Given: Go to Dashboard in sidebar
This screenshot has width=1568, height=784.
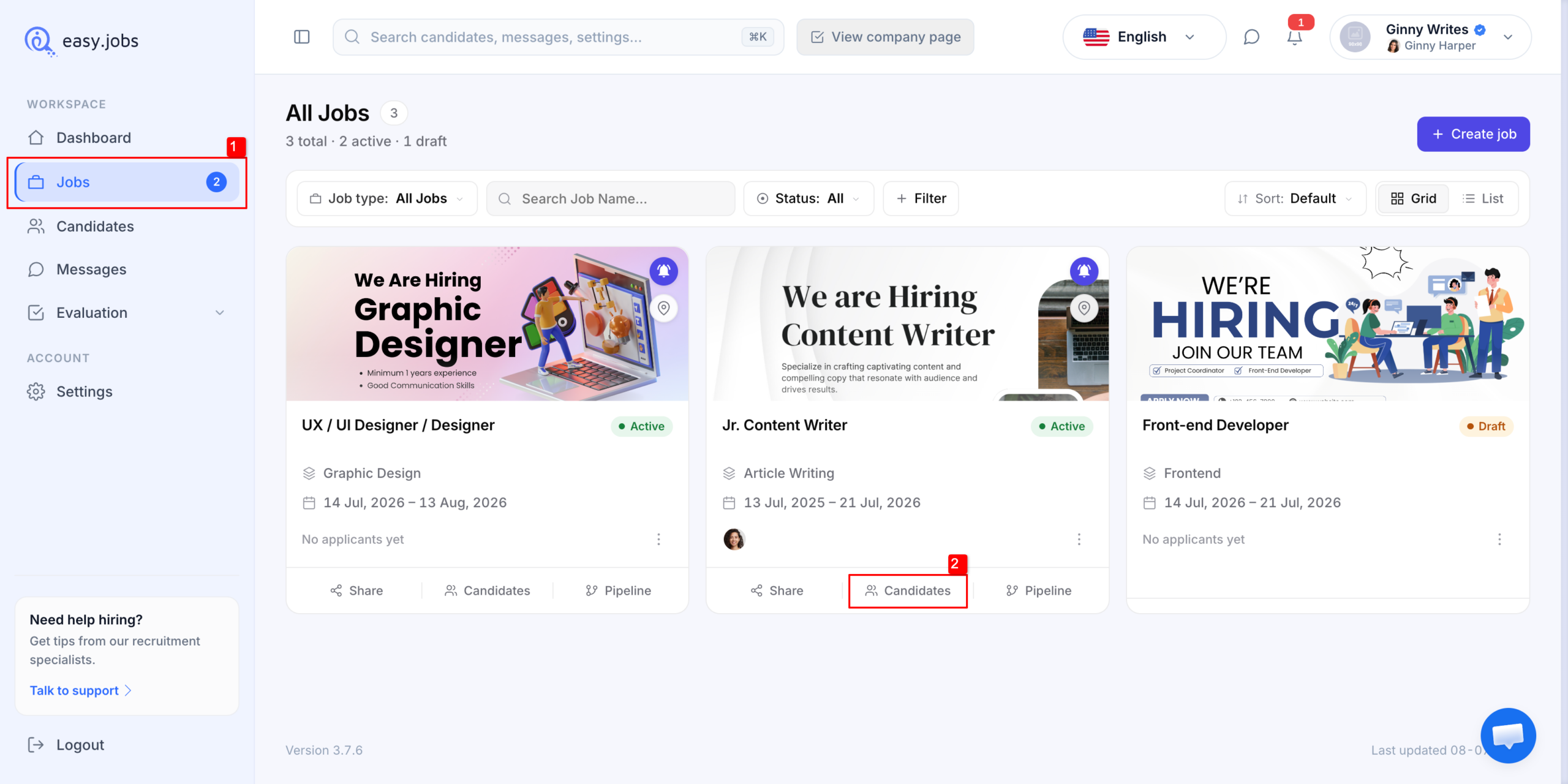Looking at the screenshot, I should click(x=127, y=138).
